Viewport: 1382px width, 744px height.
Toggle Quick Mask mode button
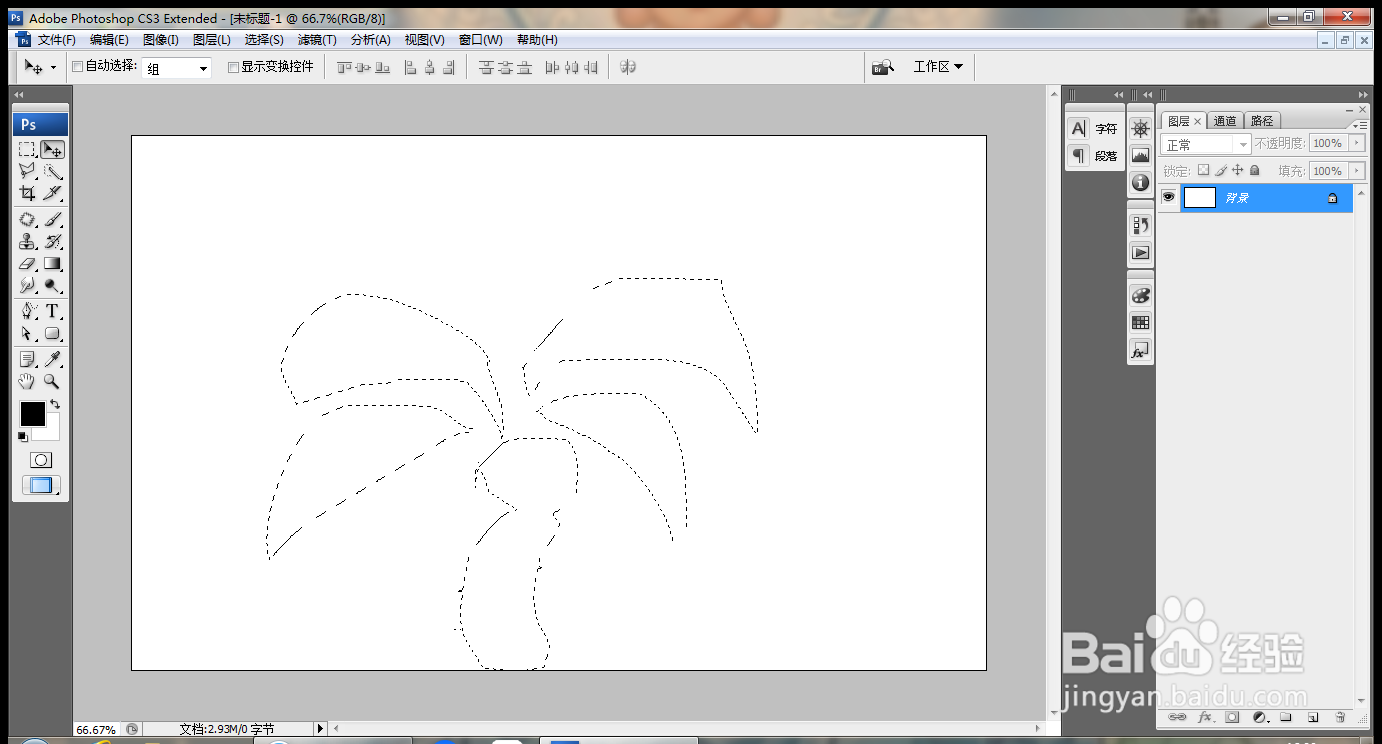40,460
